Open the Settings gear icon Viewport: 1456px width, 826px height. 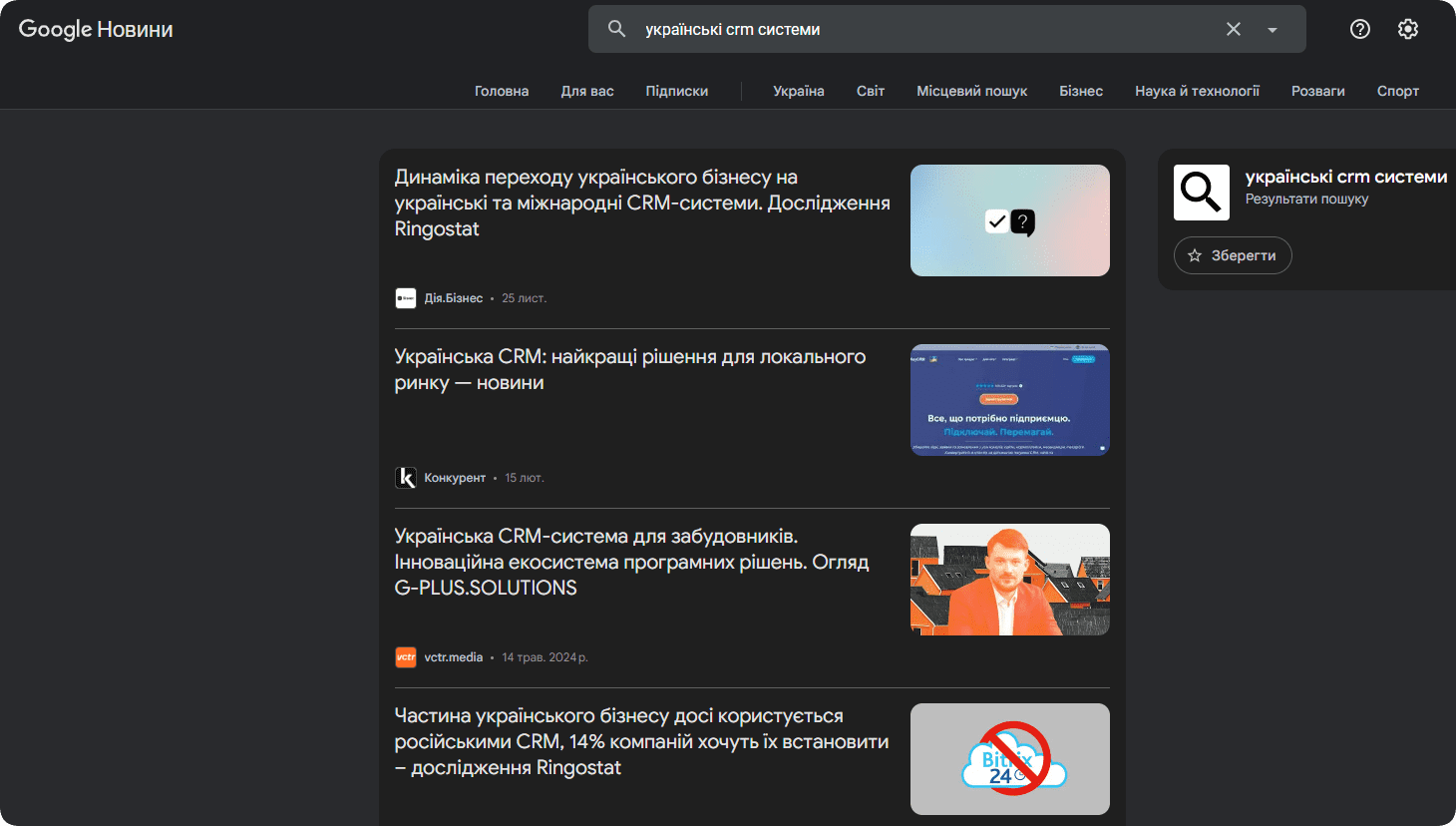(x=1408, y=29)
